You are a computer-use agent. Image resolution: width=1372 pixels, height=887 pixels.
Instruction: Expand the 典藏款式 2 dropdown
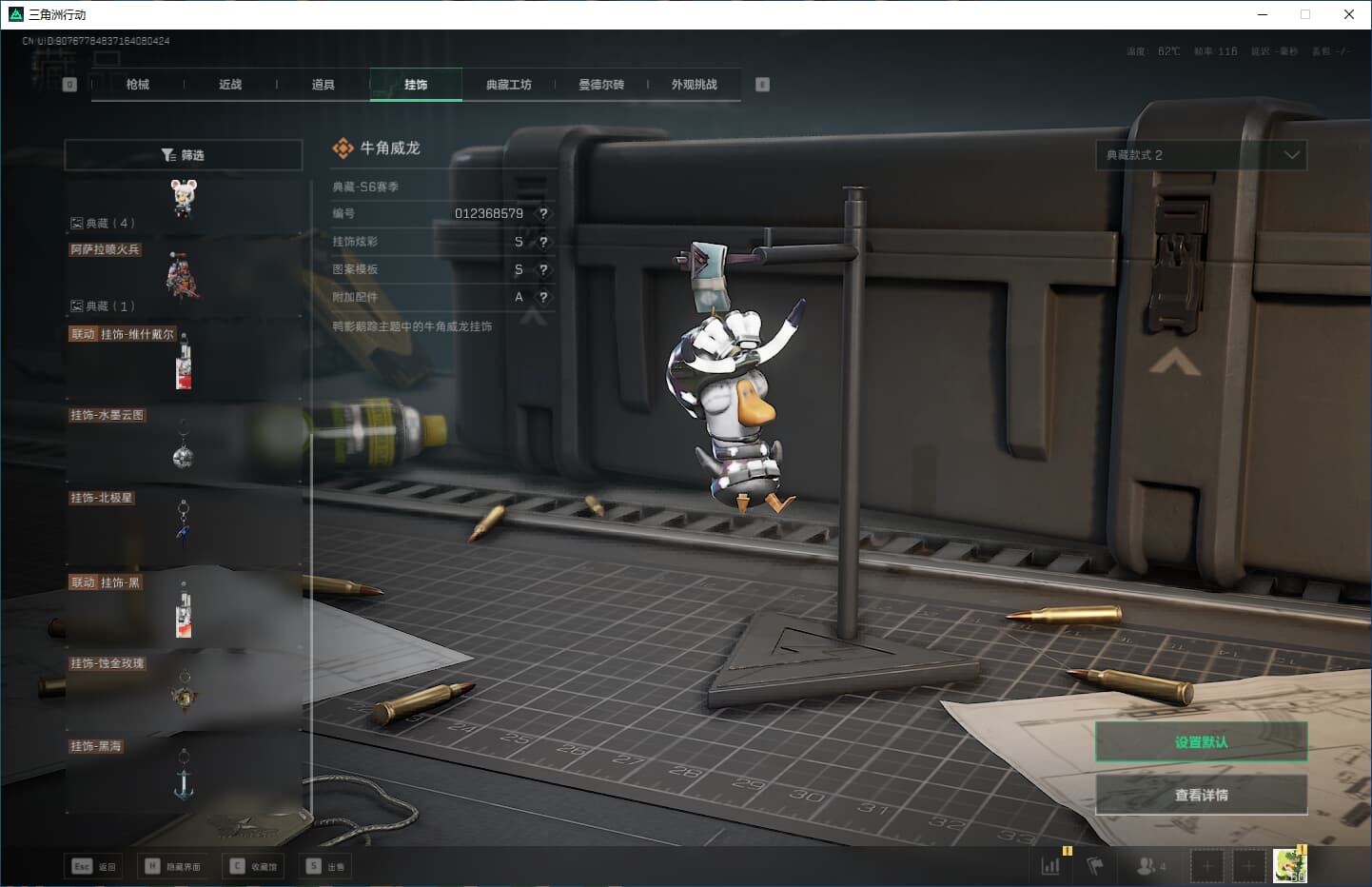point(1202,155)
